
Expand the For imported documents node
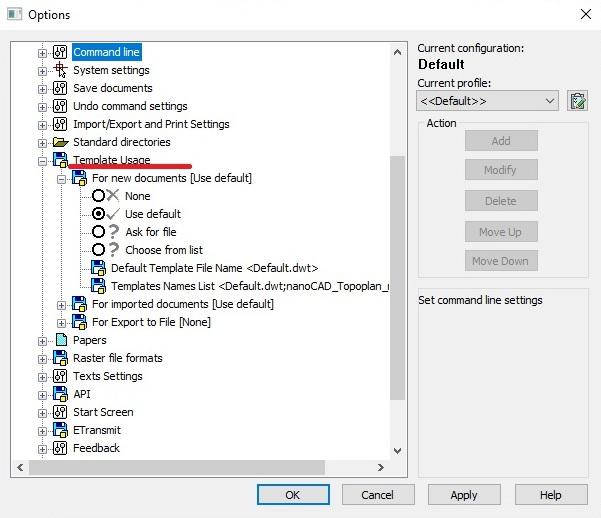61,304
